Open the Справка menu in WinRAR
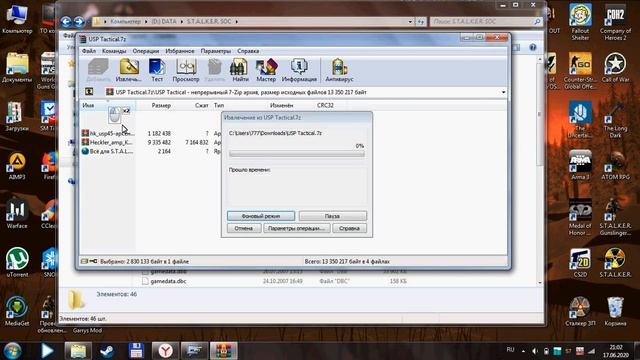This screenshot has width=640, height=360. click(248, 51)
